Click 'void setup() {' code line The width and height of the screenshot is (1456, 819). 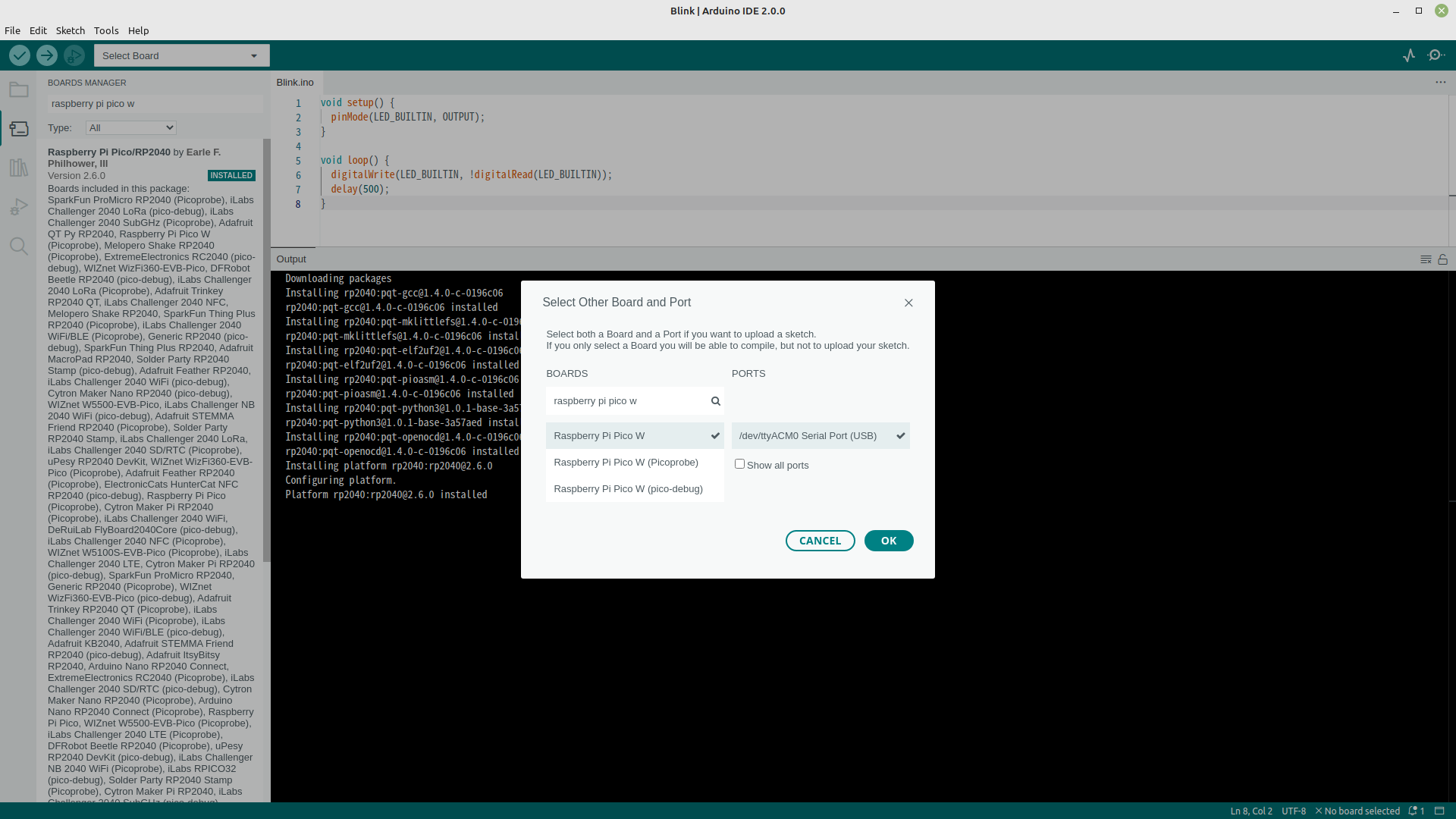tap(357, 102)
